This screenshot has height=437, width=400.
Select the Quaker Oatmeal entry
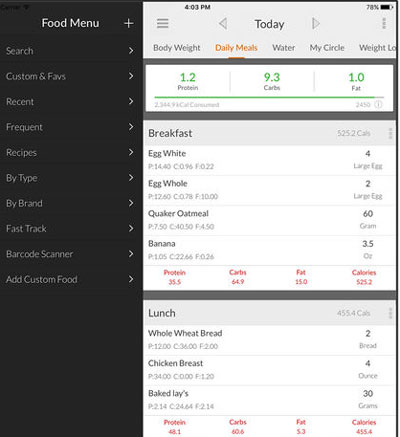point(269,220)
